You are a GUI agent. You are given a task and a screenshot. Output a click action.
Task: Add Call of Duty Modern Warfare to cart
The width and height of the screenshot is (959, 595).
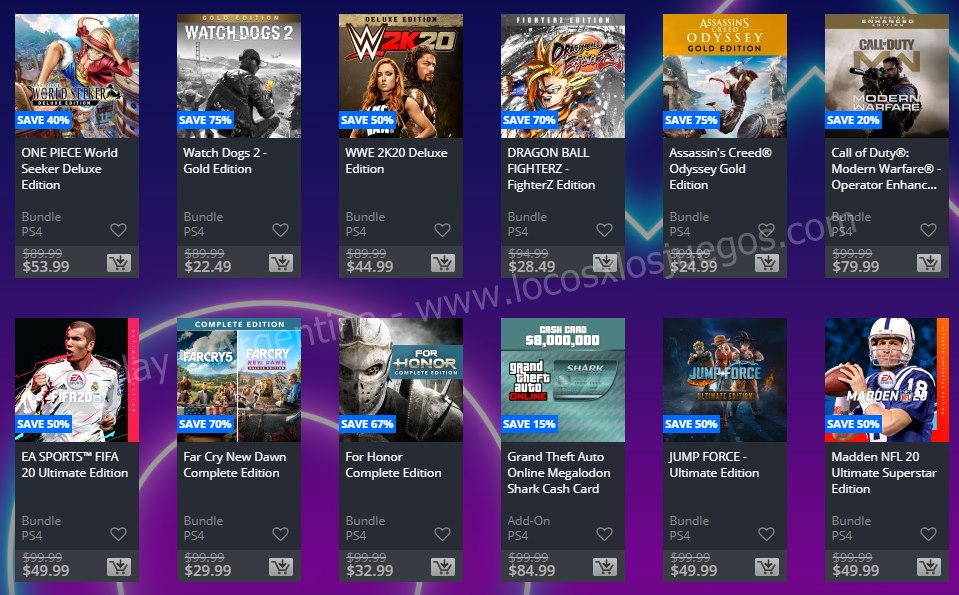(x=928, y=263)
